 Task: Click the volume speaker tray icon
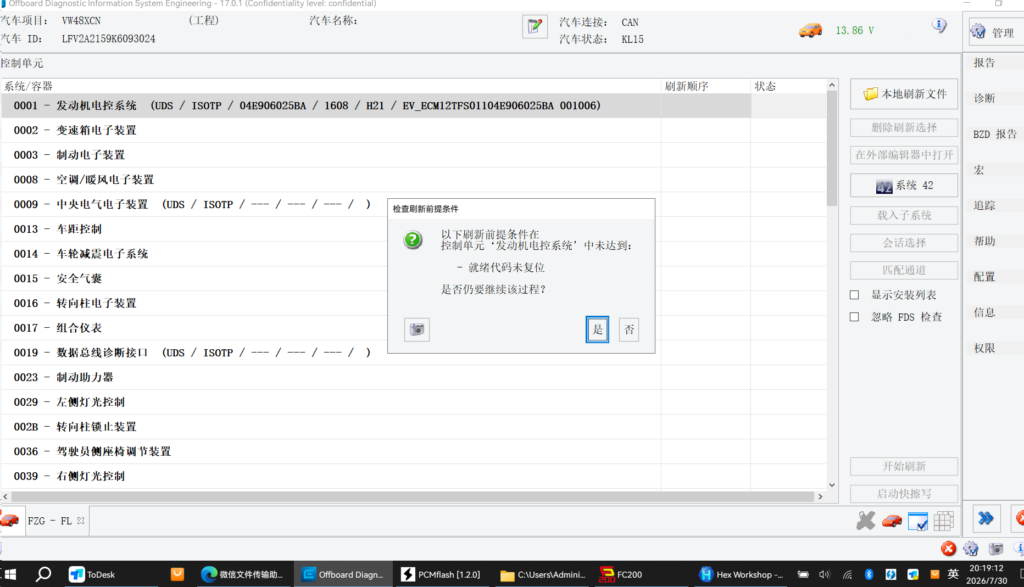(824, 575)
